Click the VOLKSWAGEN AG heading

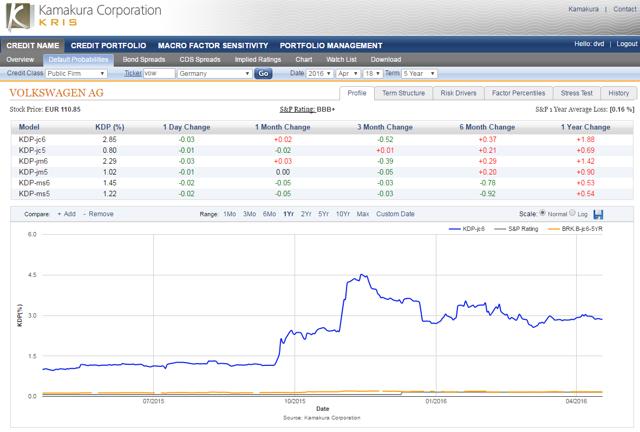coord(56,93)
